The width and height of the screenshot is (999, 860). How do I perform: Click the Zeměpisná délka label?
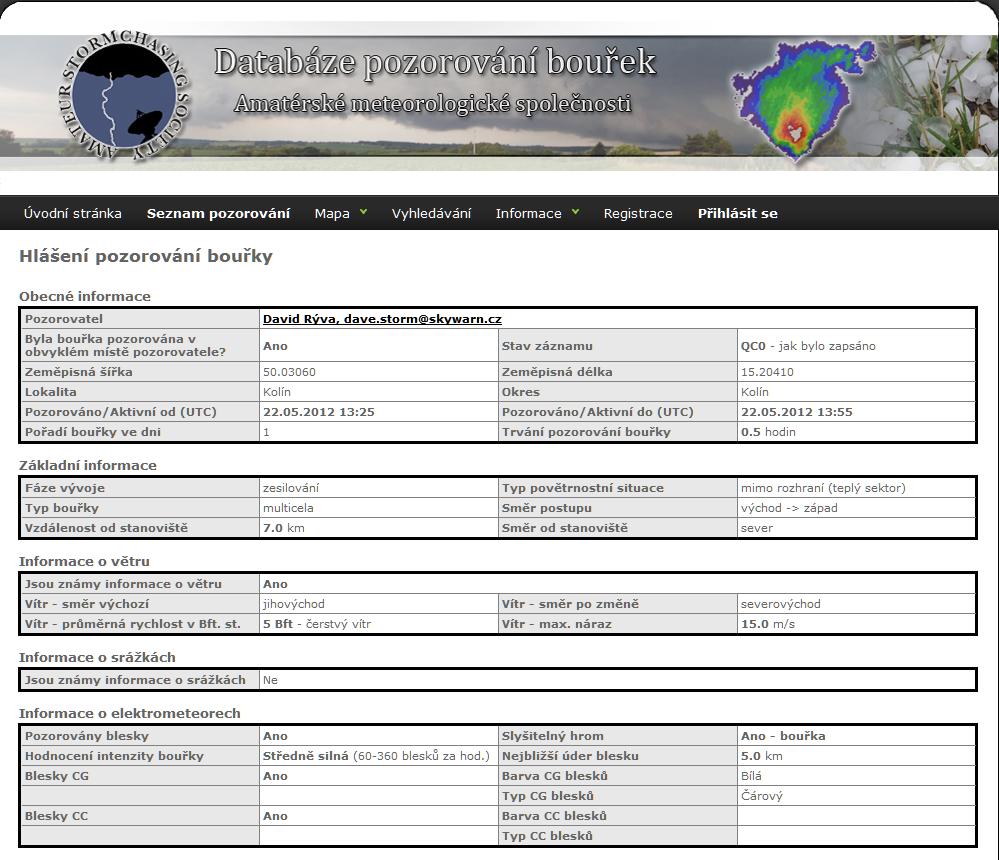point(557,372)
